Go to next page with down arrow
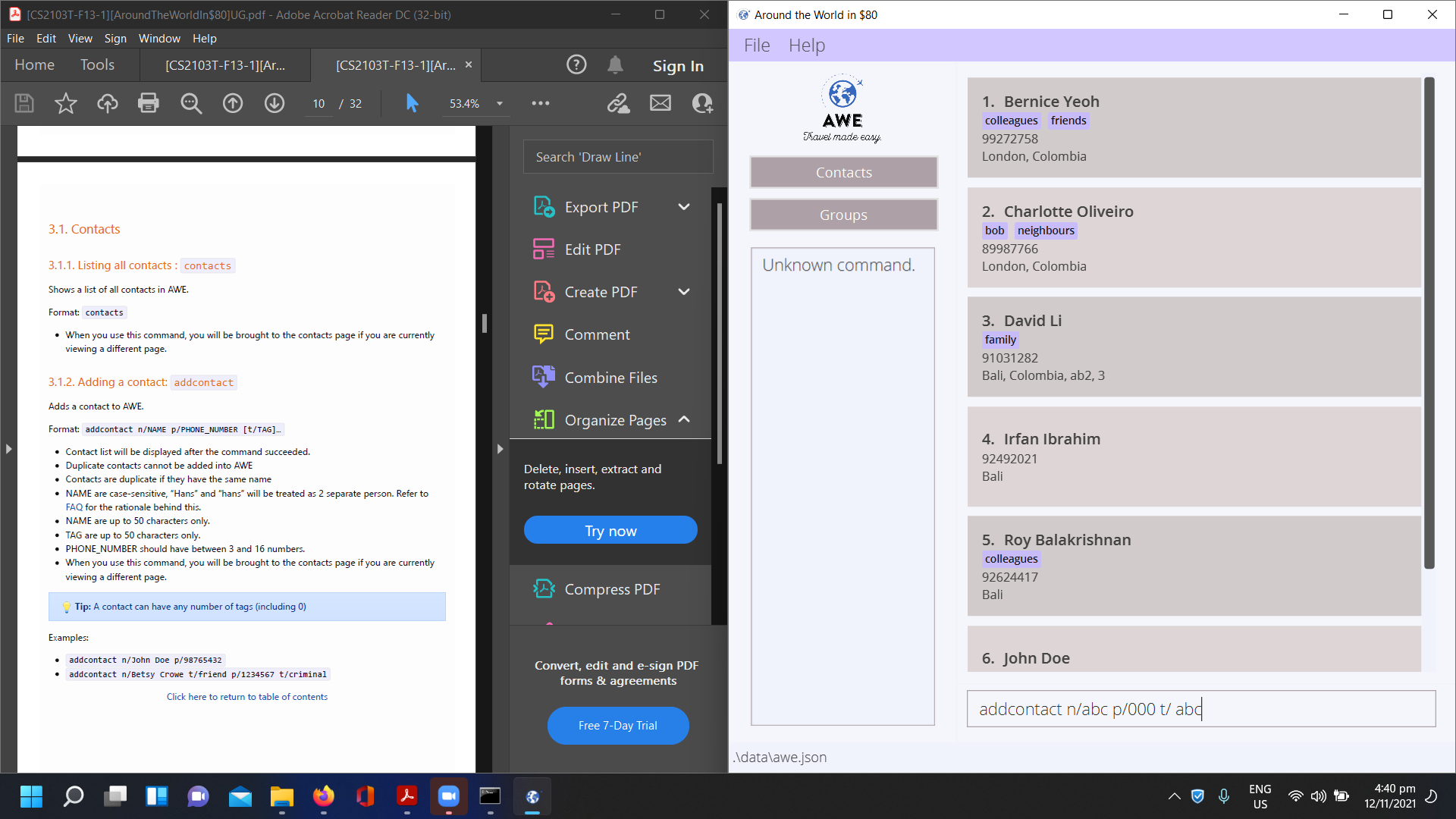The width and height of the screenshot is (1456, 819). point(275,103)
